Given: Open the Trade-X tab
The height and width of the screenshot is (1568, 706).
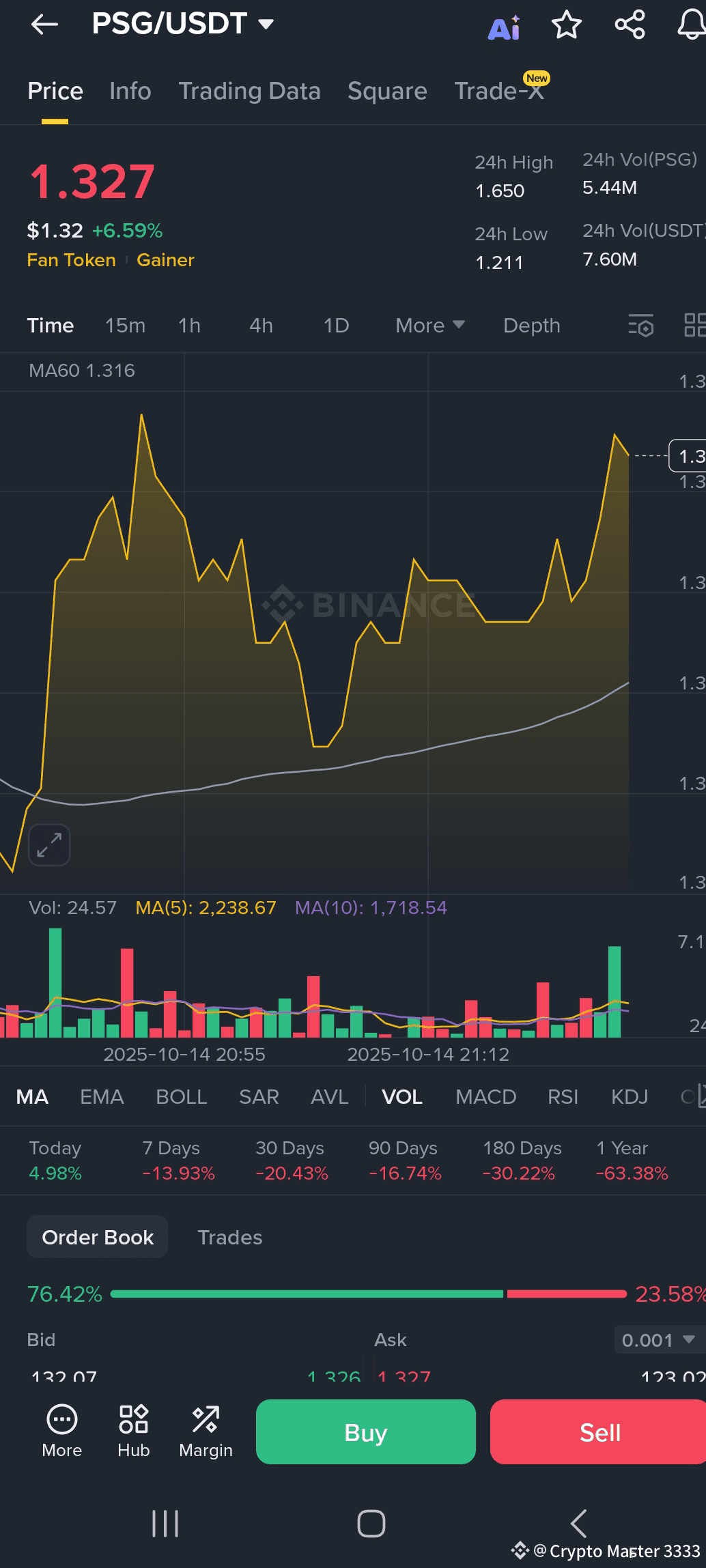Looking at the screenshot, I should (500, 91).
